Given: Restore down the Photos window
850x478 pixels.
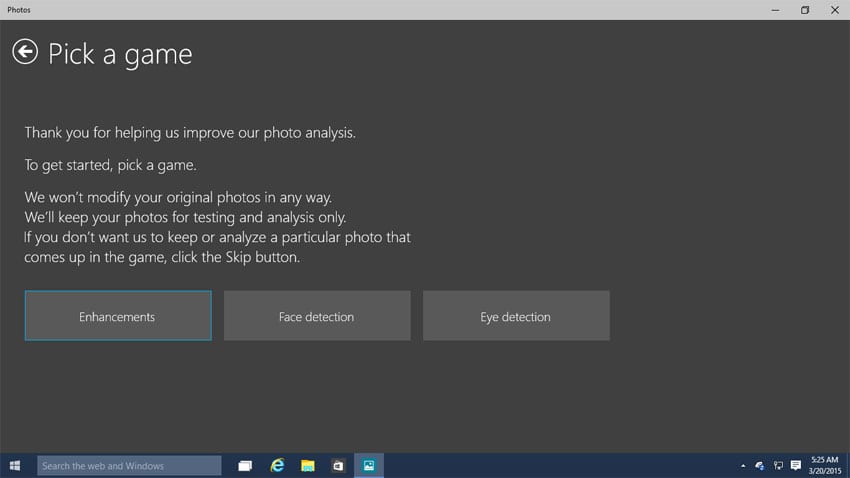Looking at the screenshot, I should pos(805,10).
